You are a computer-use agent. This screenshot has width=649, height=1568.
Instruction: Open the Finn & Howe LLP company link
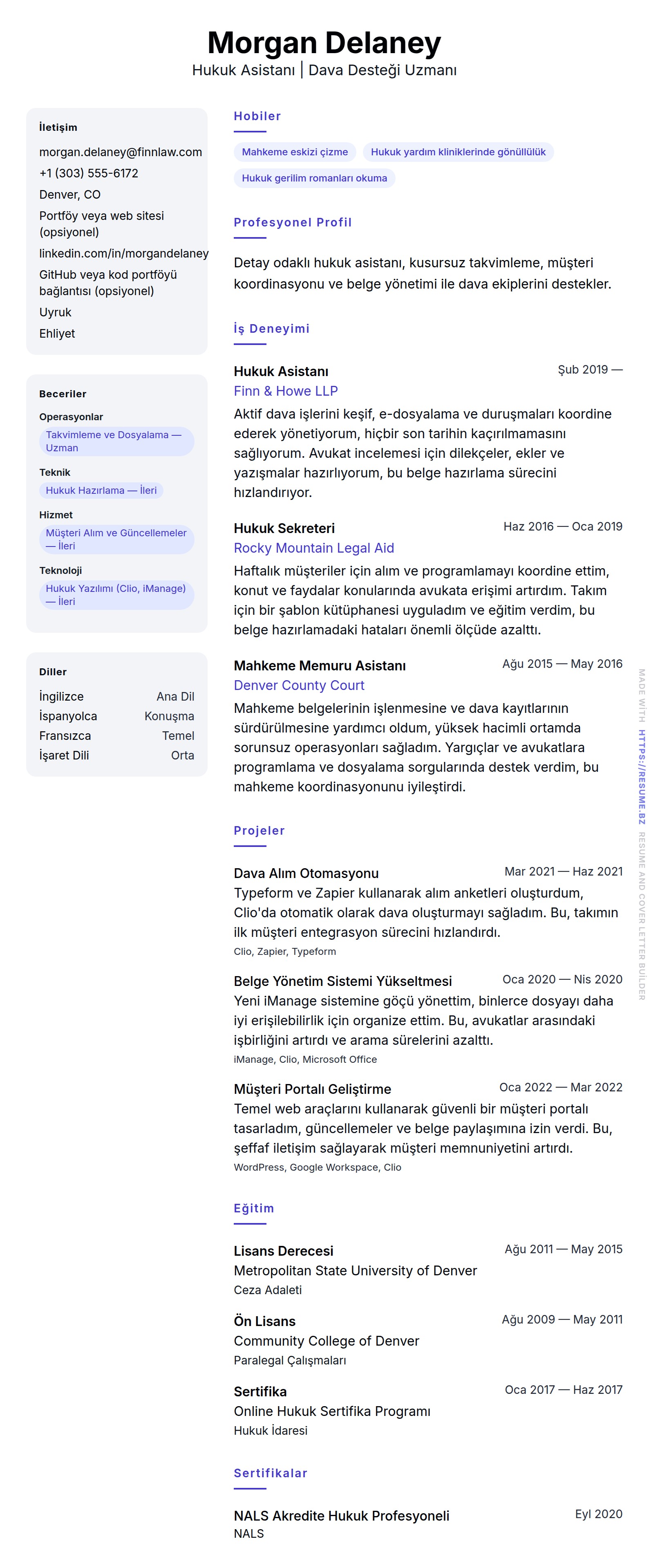point(285,391)
